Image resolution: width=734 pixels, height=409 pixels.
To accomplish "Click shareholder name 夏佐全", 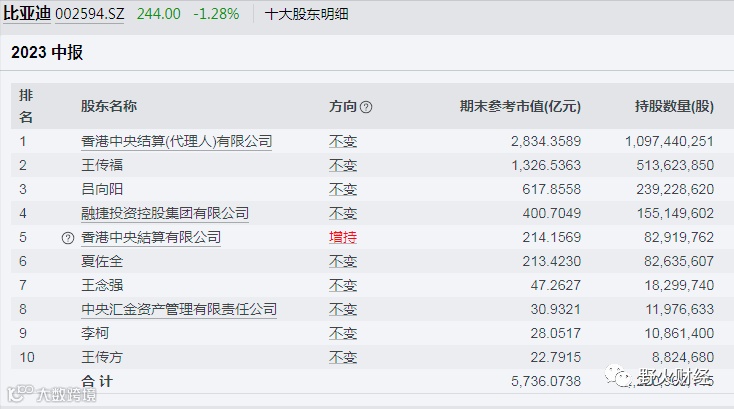I will pyautogui.click(x=102, y=261).
